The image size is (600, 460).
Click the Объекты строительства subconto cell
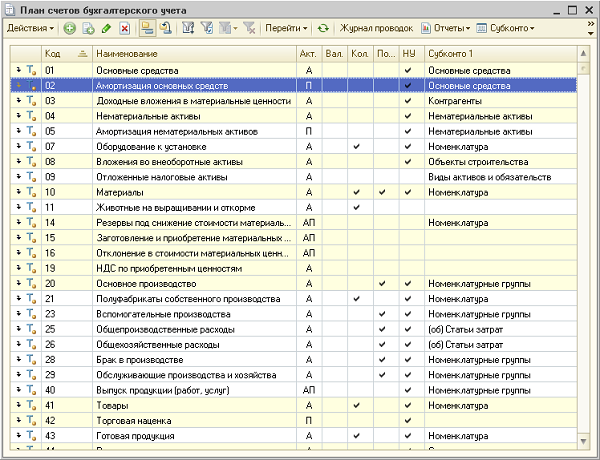501,162
